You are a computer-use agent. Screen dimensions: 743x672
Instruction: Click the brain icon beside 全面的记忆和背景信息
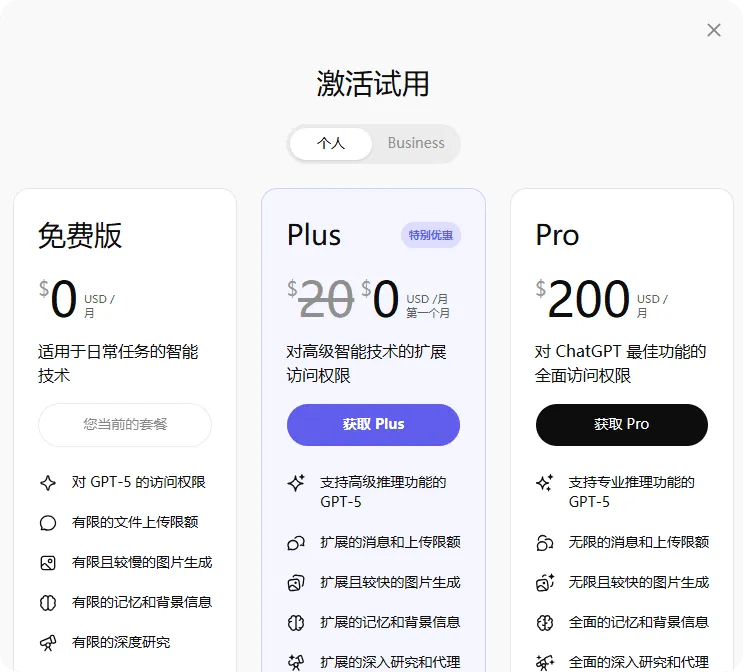(544, 623)
